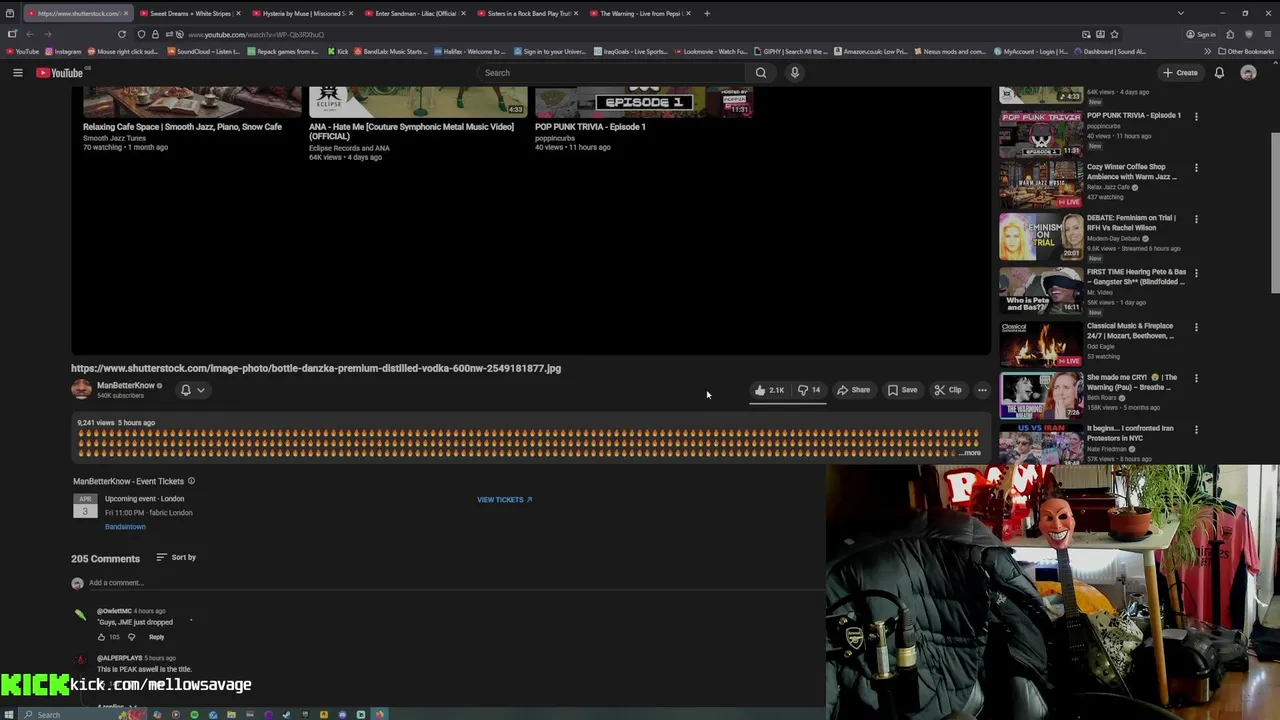This screenshot has width=1280, height=720.
Task: Expand the description with ...more
Action: (x=971, y=453)
